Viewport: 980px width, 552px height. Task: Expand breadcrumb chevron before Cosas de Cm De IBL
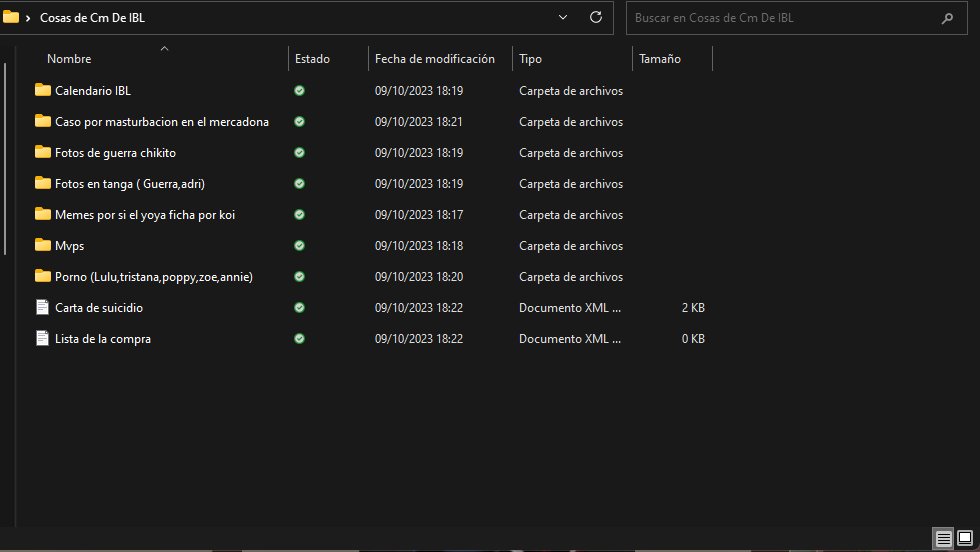(x=28, y=18)
